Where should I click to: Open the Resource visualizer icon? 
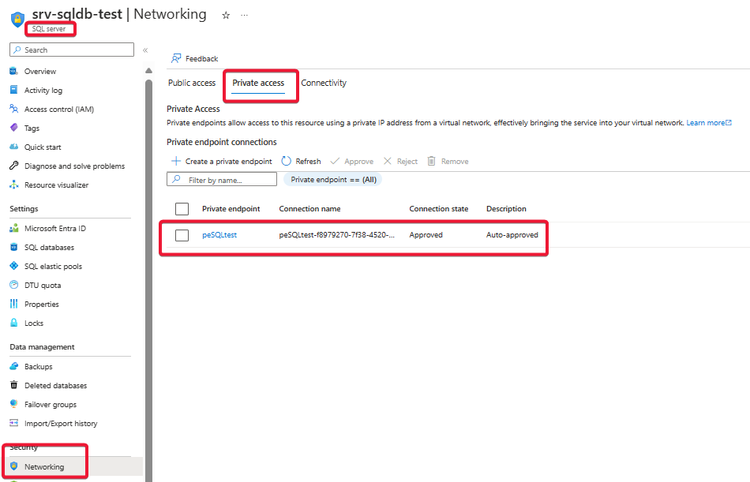coord(14,185)
